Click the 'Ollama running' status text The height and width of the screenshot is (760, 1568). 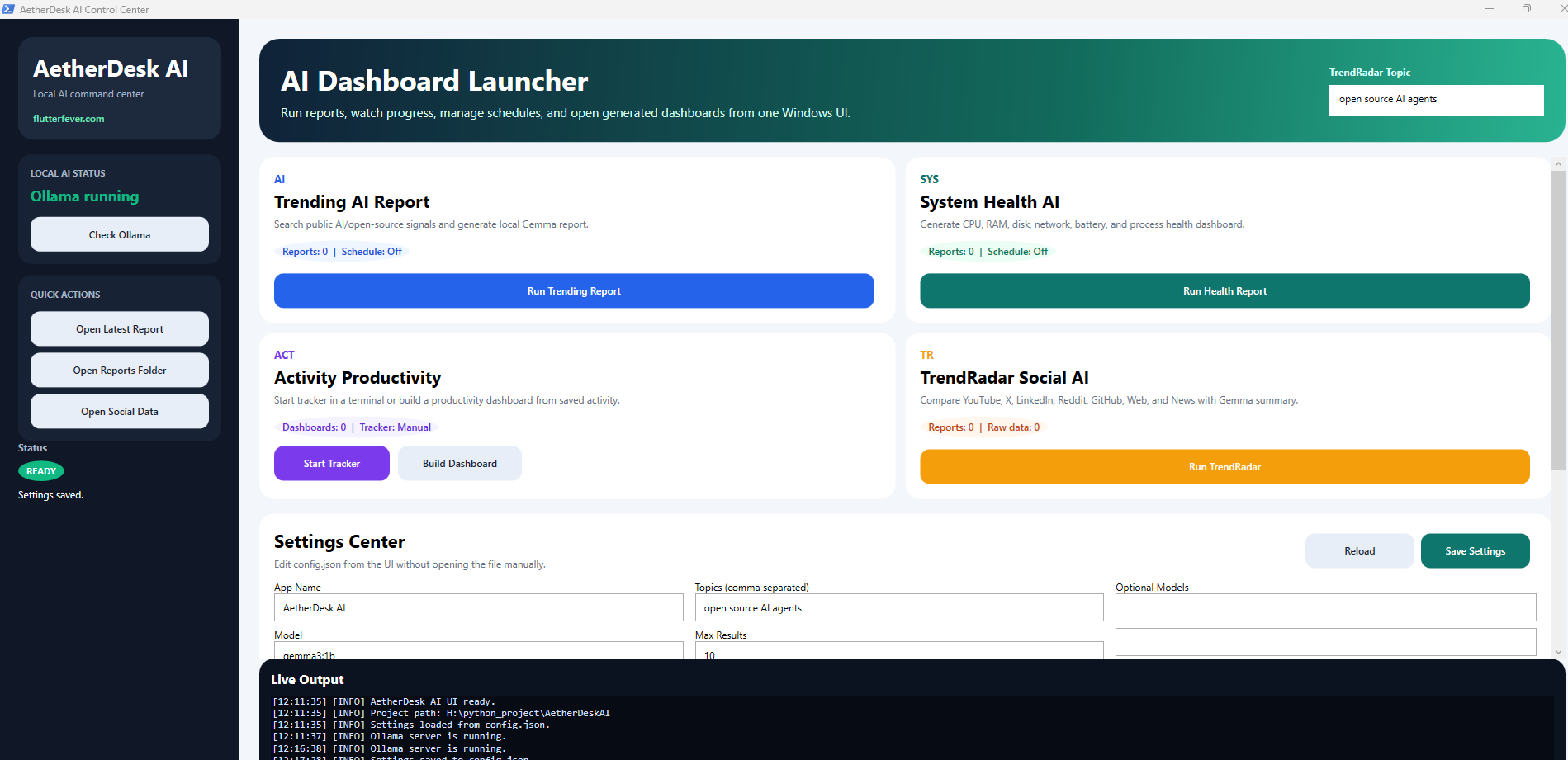coord(85,196)
